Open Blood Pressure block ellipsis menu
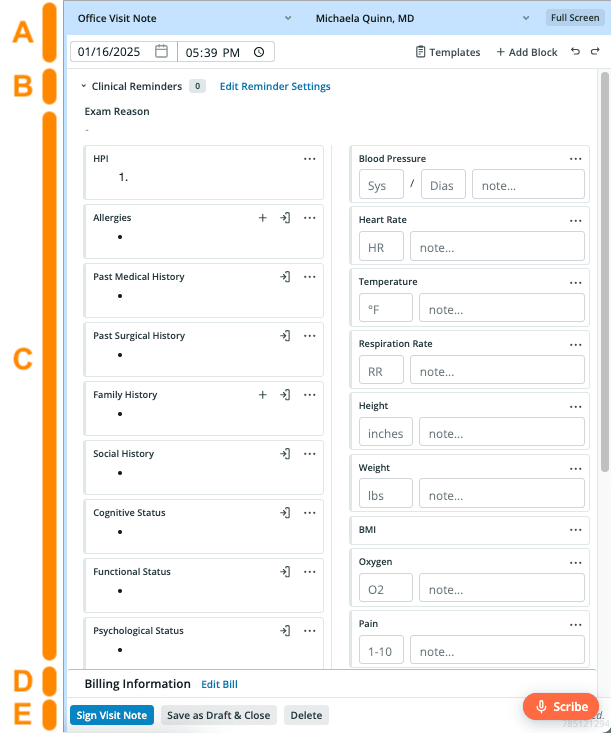 tap(575, 159)
